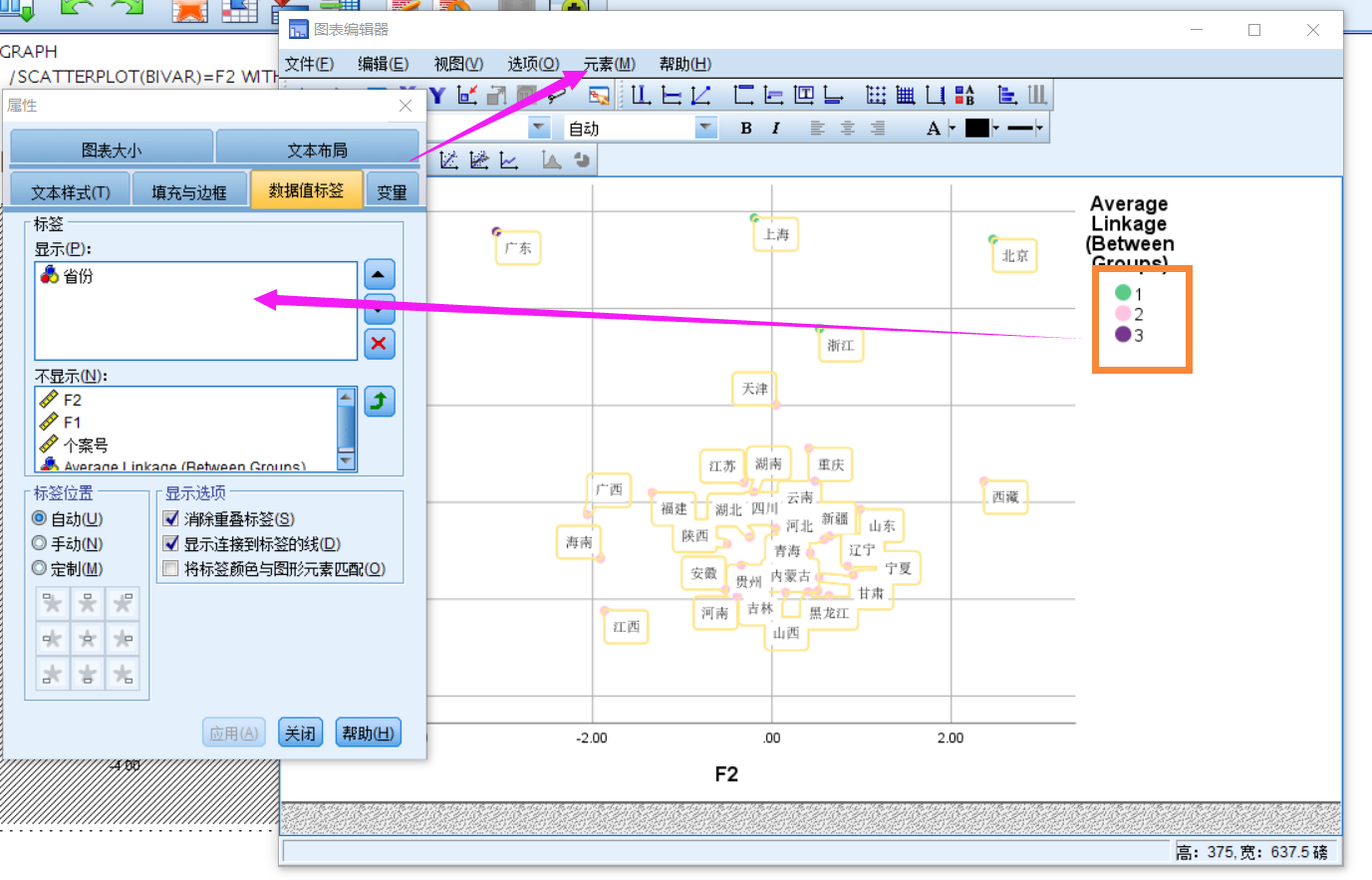1372x880 pixels.
Task: Toggle bold text formatting
Action: tap(746, 129)
